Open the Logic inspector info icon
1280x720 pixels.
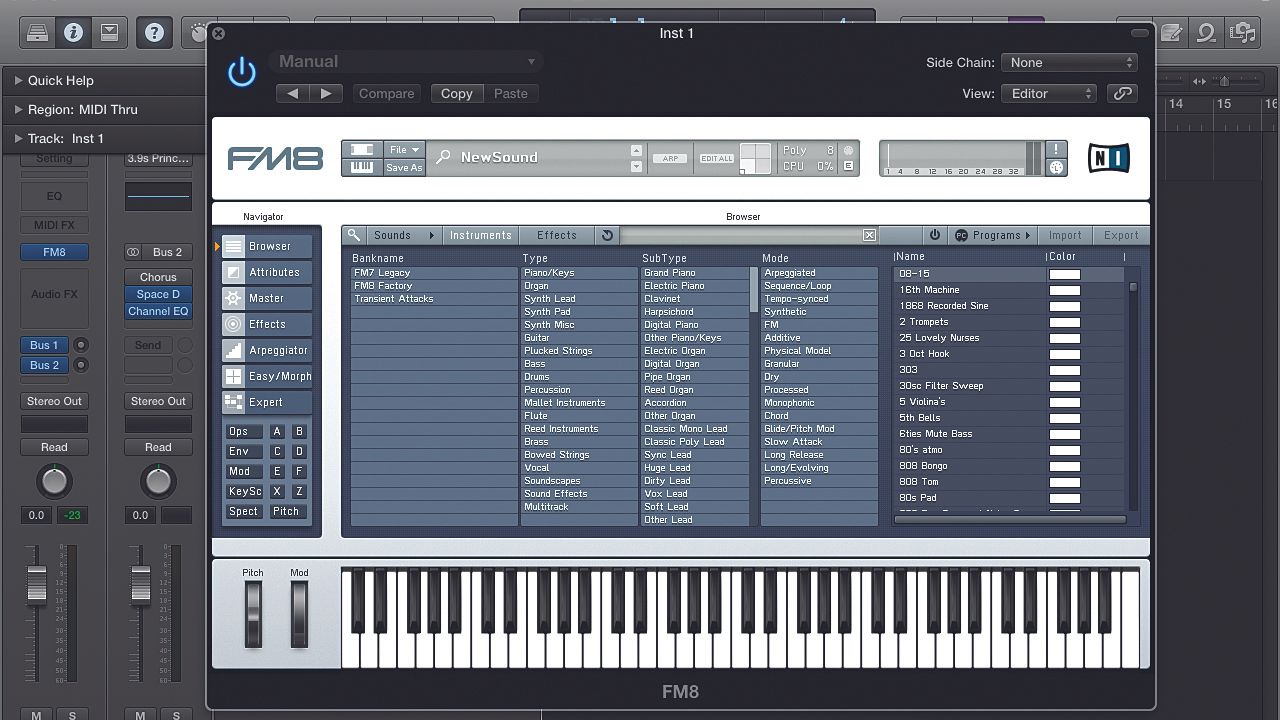point(73,33)
